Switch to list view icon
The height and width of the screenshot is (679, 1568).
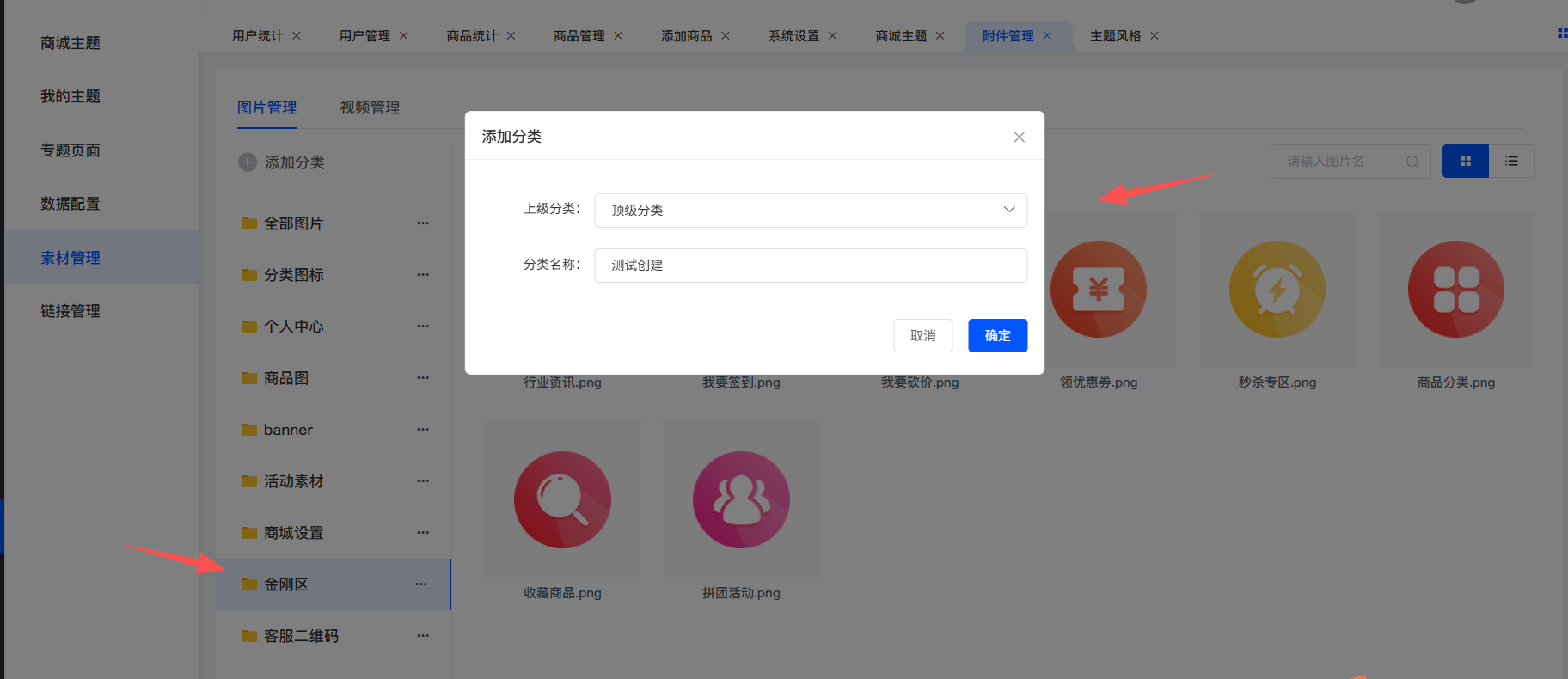pyautogui.click(x=1511, y=162)
